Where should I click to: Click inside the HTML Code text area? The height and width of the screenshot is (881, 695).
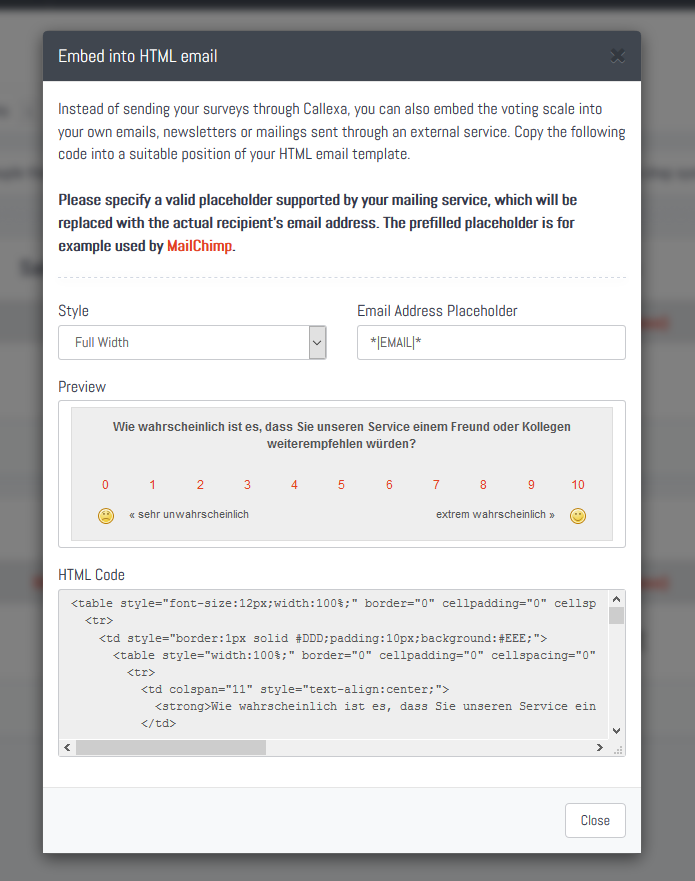(x=334, y=664)
